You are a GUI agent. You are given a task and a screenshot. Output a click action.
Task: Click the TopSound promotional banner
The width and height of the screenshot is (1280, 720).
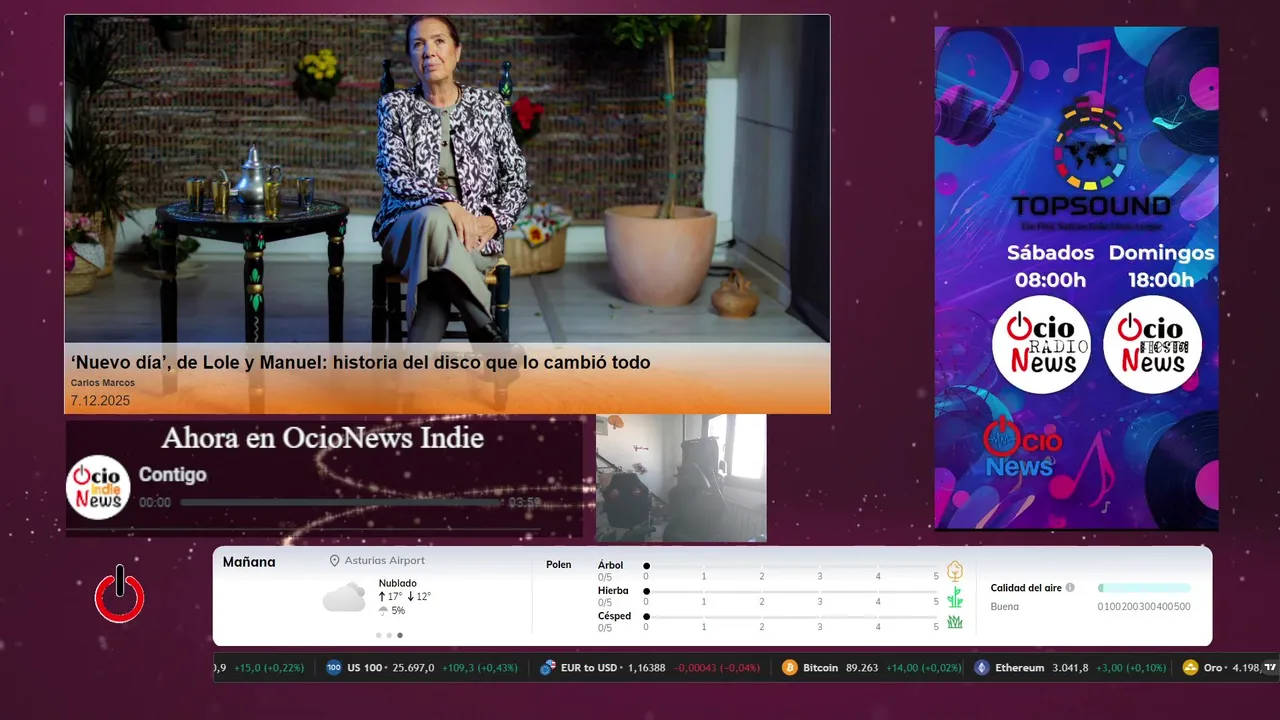tap(1076, 277)
